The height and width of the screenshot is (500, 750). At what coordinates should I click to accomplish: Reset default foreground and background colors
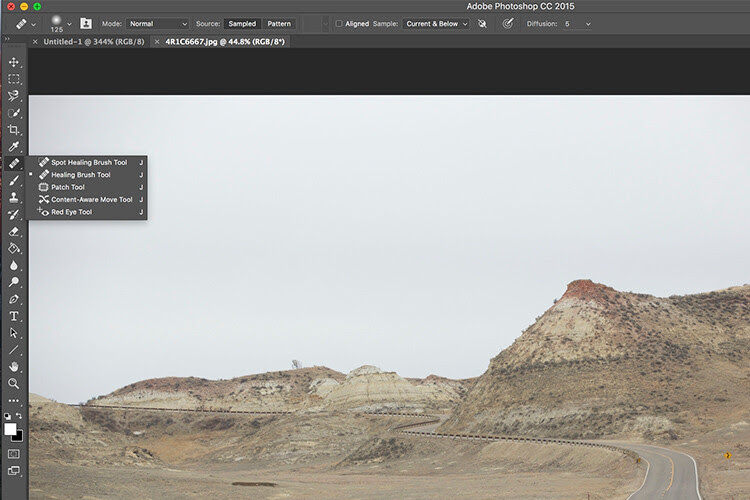coord(7,416)
